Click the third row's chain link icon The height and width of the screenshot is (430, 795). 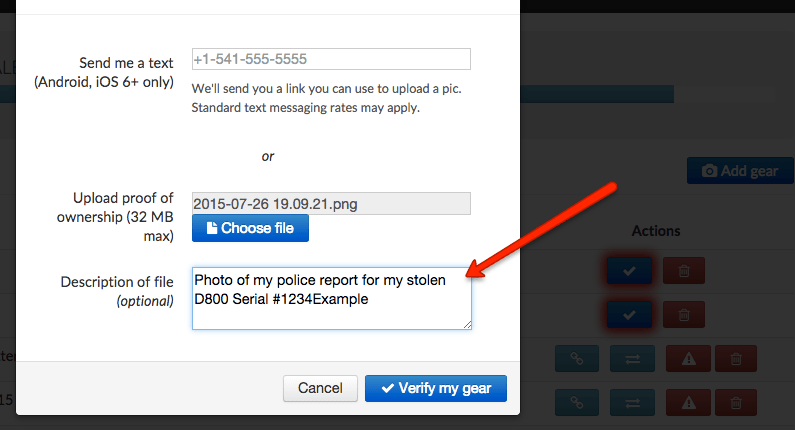[578, 358]
